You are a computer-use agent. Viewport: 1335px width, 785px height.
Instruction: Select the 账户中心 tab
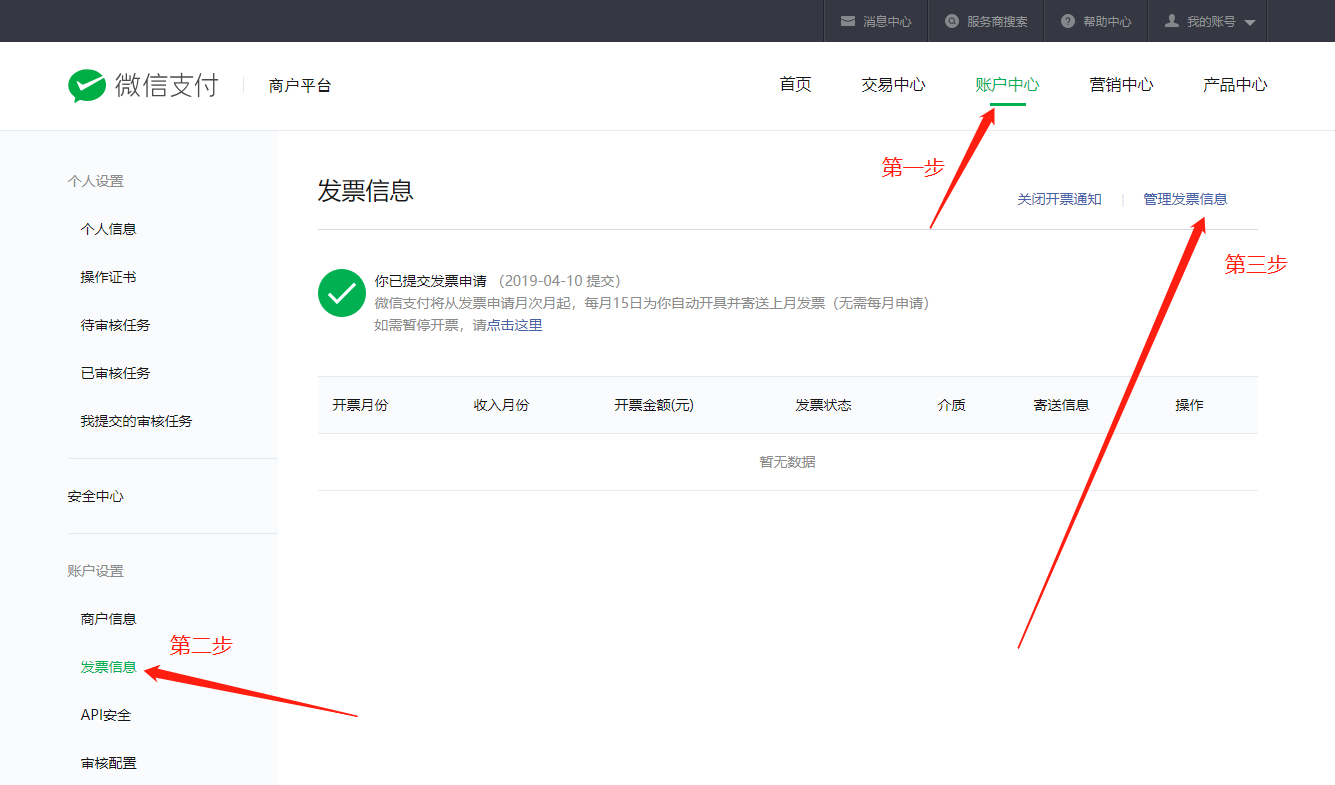(x=1007, y=85)
